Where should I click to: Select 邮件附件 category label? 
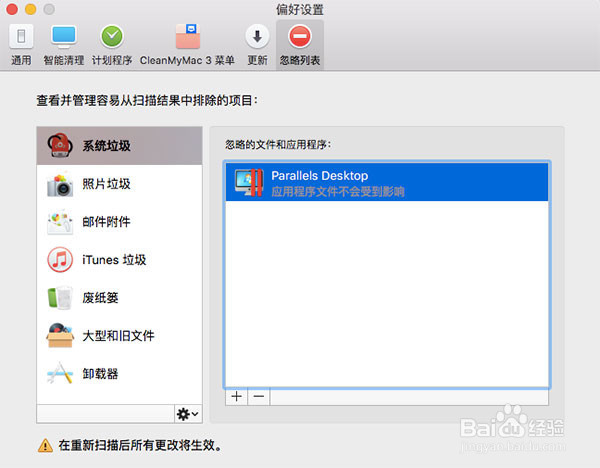point(106,222)
